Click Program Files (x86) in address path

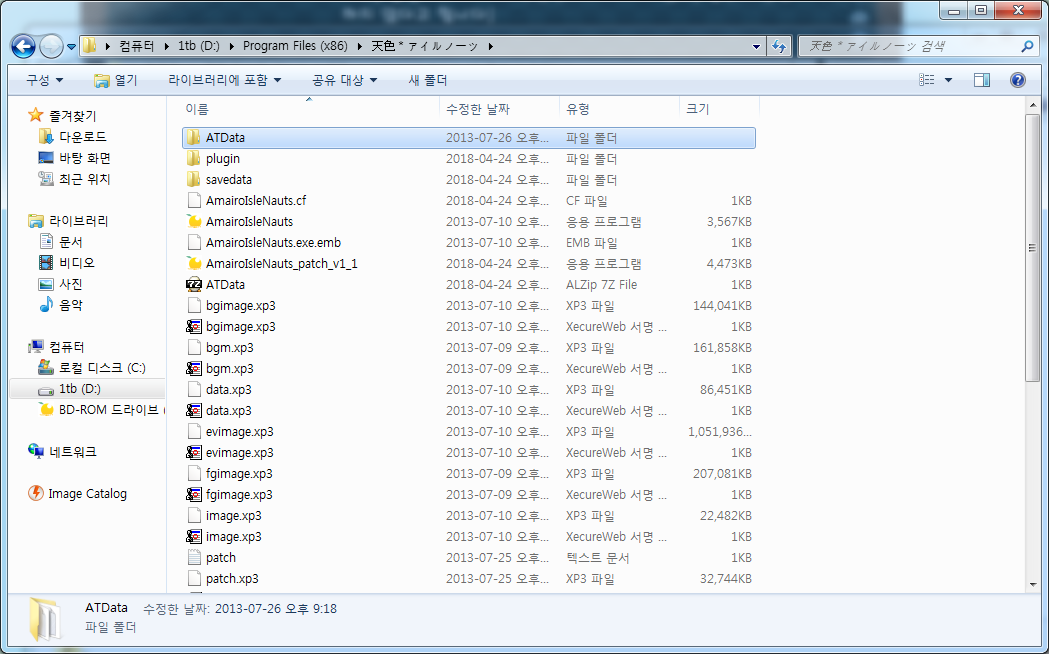pos(295,46)
